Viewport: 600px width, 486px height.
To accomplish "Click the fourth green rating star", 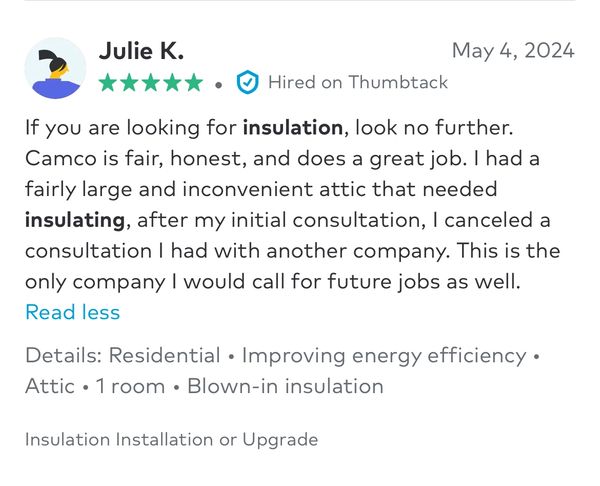I will coord(172,83).
